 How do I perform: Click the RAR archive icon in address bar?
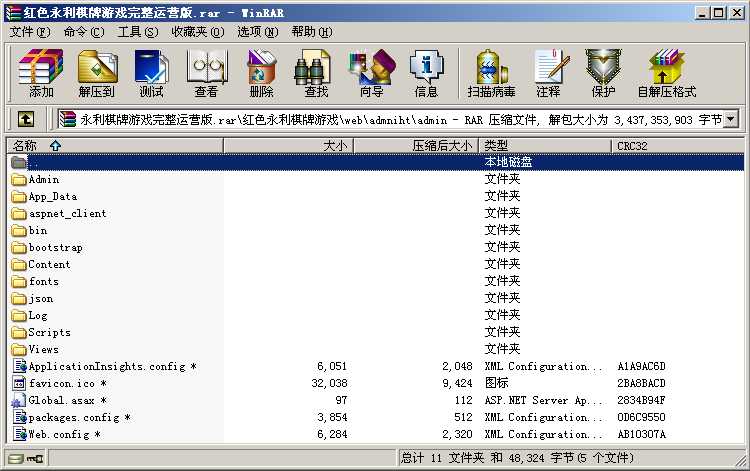click(x=67, y=119)
